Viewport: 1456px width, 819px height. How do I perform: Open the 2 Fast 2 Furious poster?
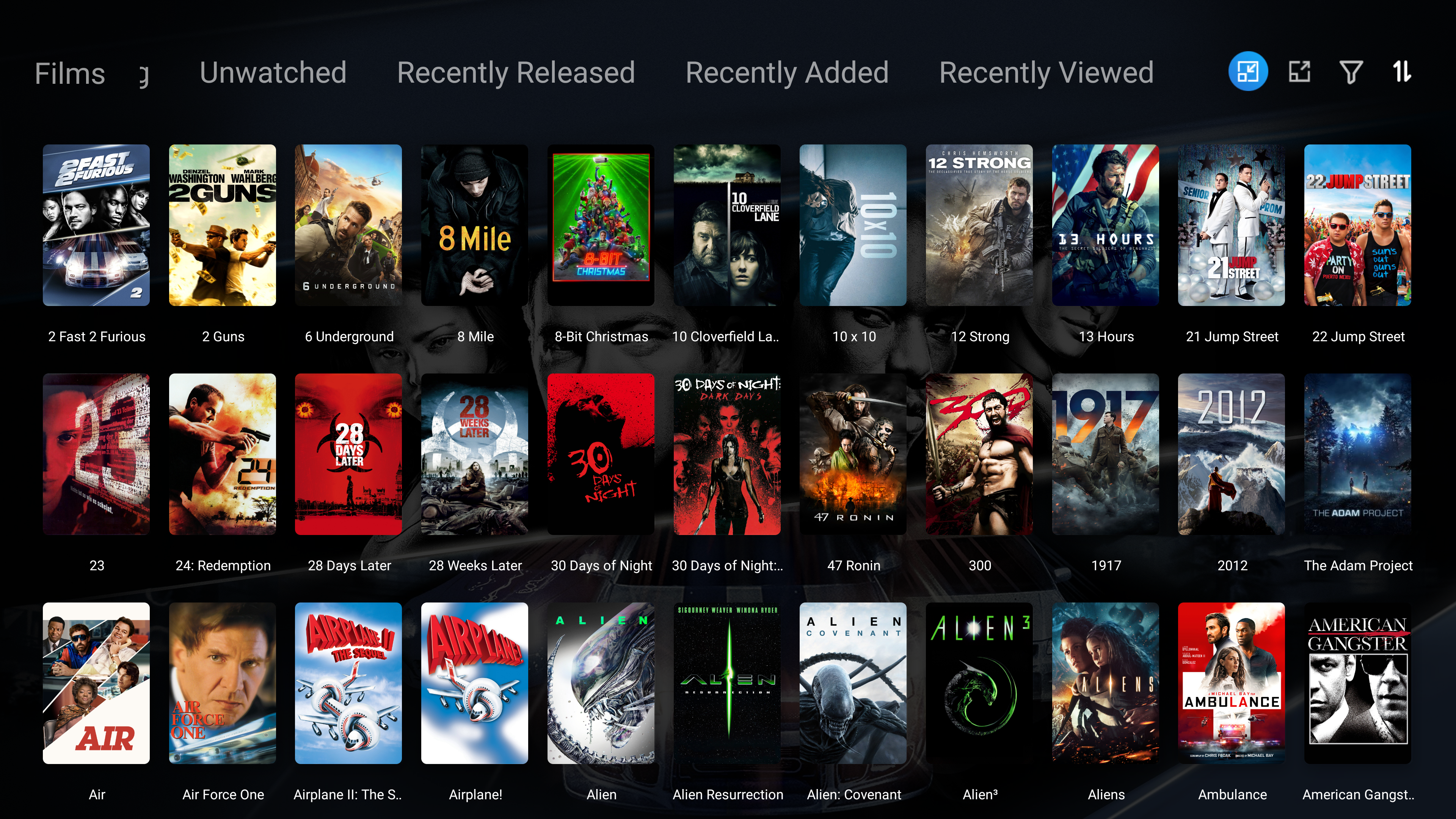click(x=96, y=225)
